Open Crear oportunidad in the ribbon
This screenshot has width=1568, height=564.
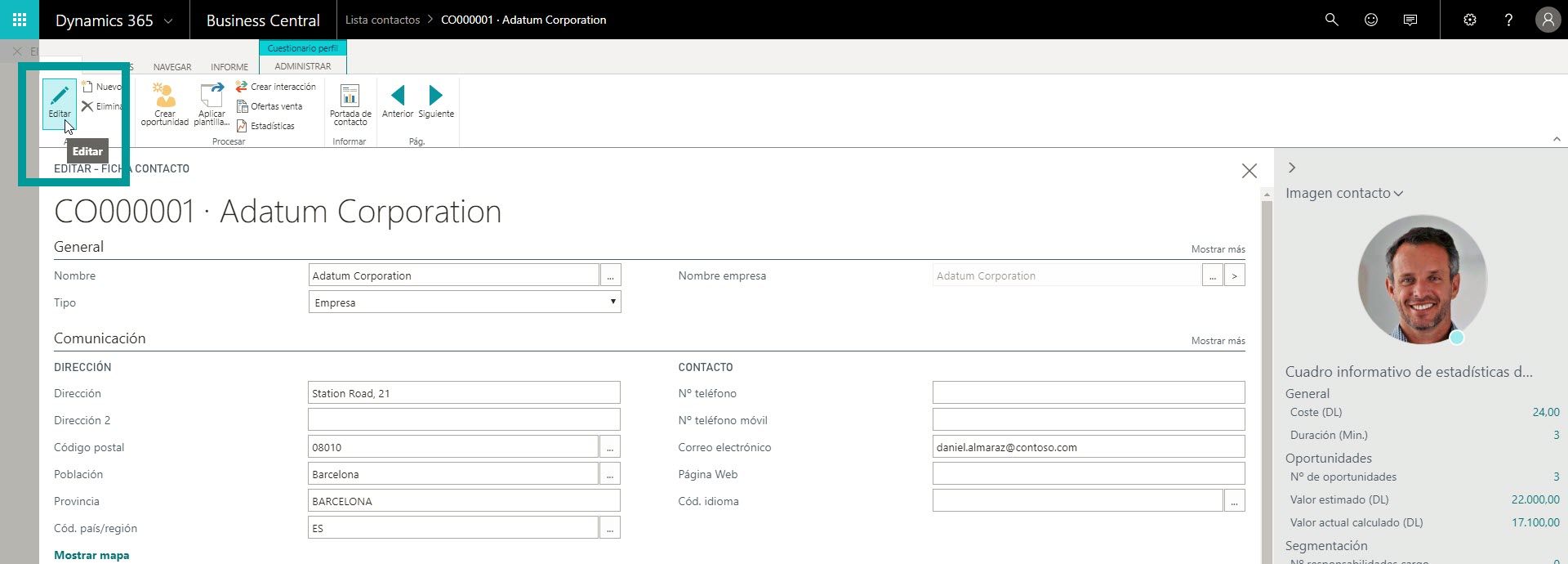pos(165,104)
